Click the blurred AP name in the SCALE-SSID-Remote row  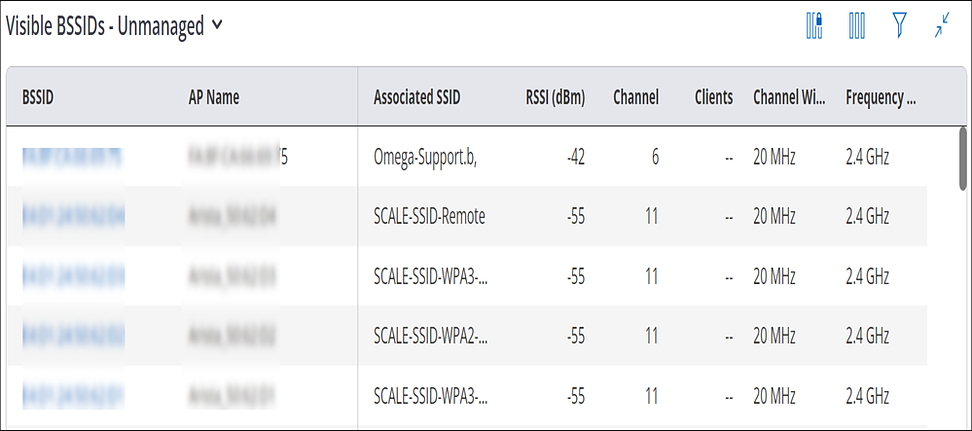[232, 216]
